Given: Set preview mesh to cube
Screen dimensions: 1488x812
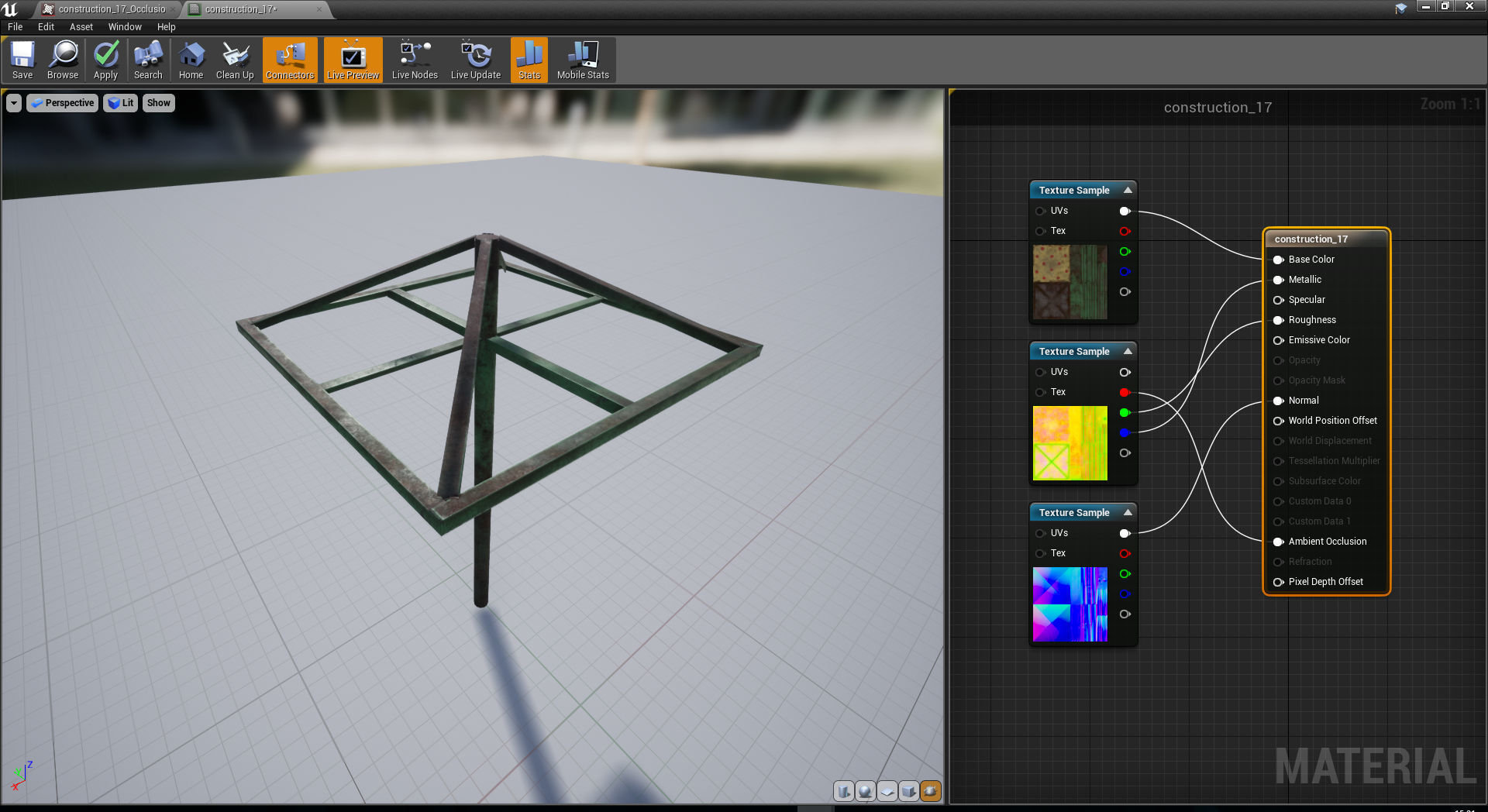Looking at the screenshot, I should [909, 791].
